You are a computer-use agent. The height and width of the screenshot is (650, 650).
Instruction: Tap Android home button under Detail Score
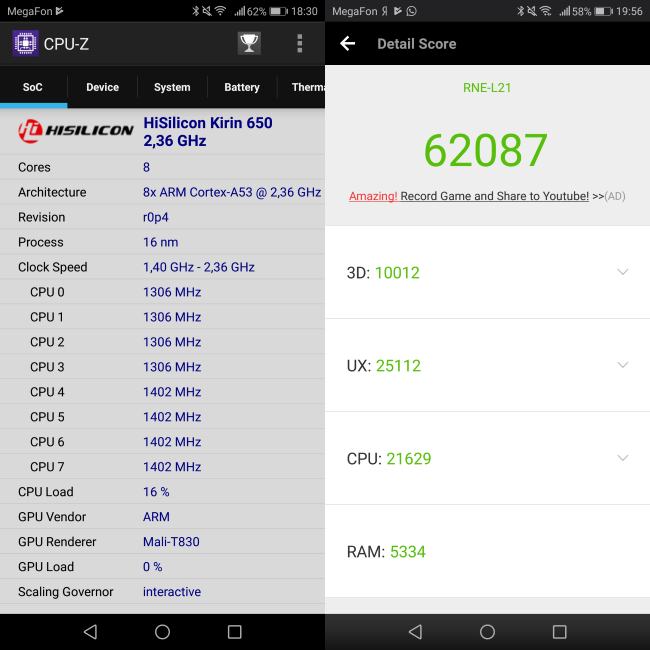tap(487, 632)
